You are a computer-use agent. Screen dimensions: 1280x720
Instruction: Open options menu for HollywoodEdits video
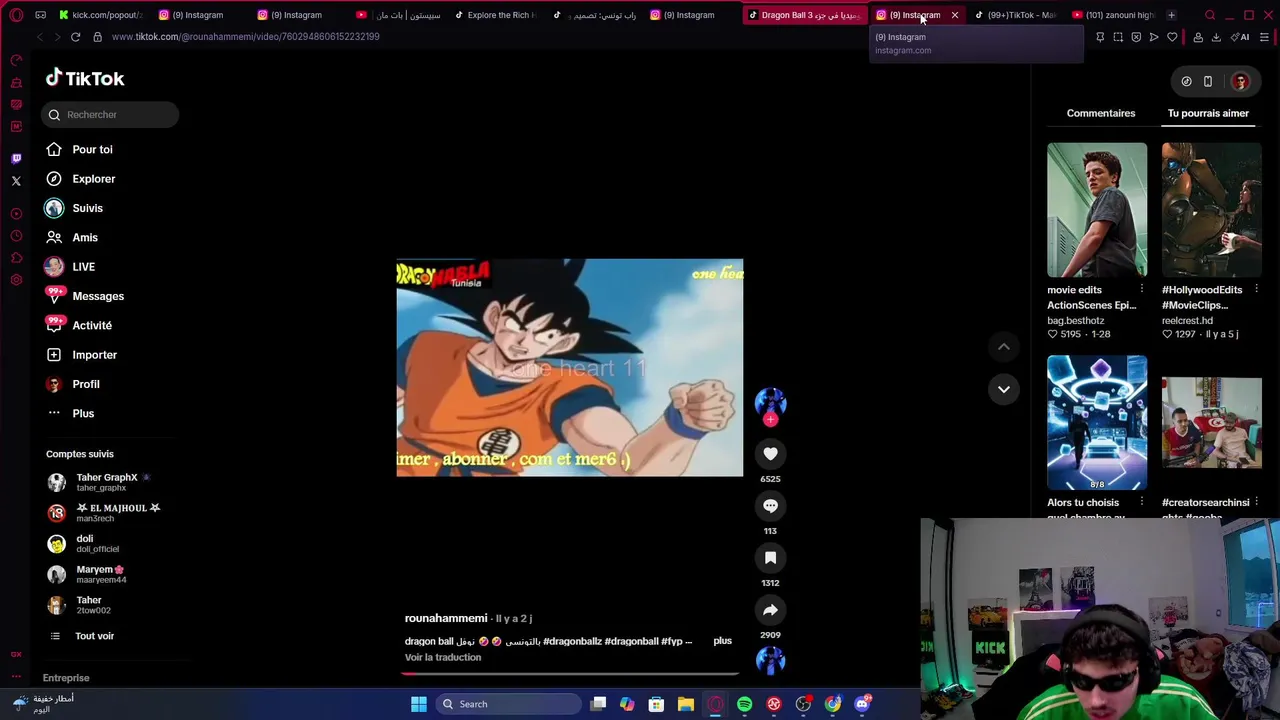click(x=1256, y=290)
